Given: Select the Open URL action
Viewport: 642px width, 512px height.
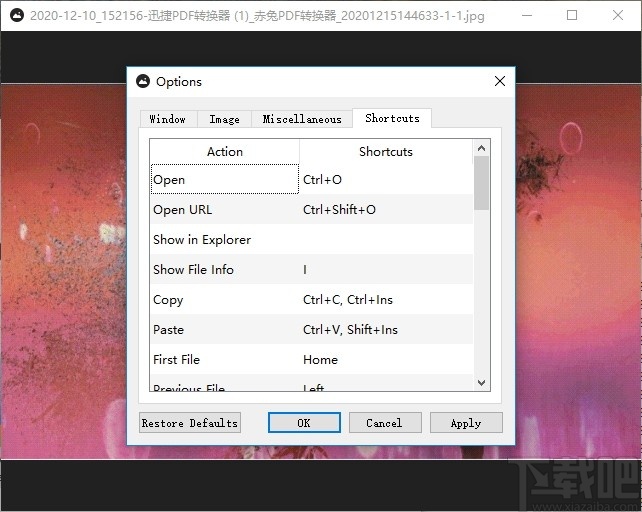Looking at the screenshot, I should coord(225,209).
